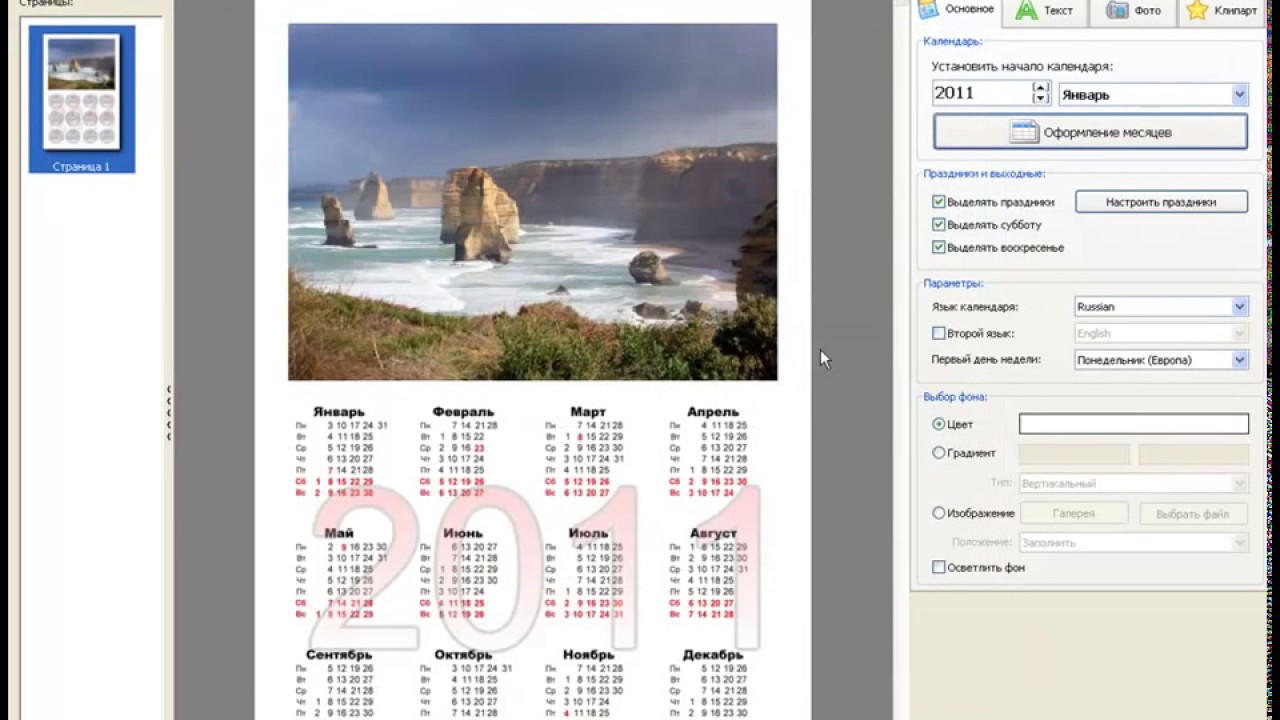Click the Выбрать файл button

1192,513
